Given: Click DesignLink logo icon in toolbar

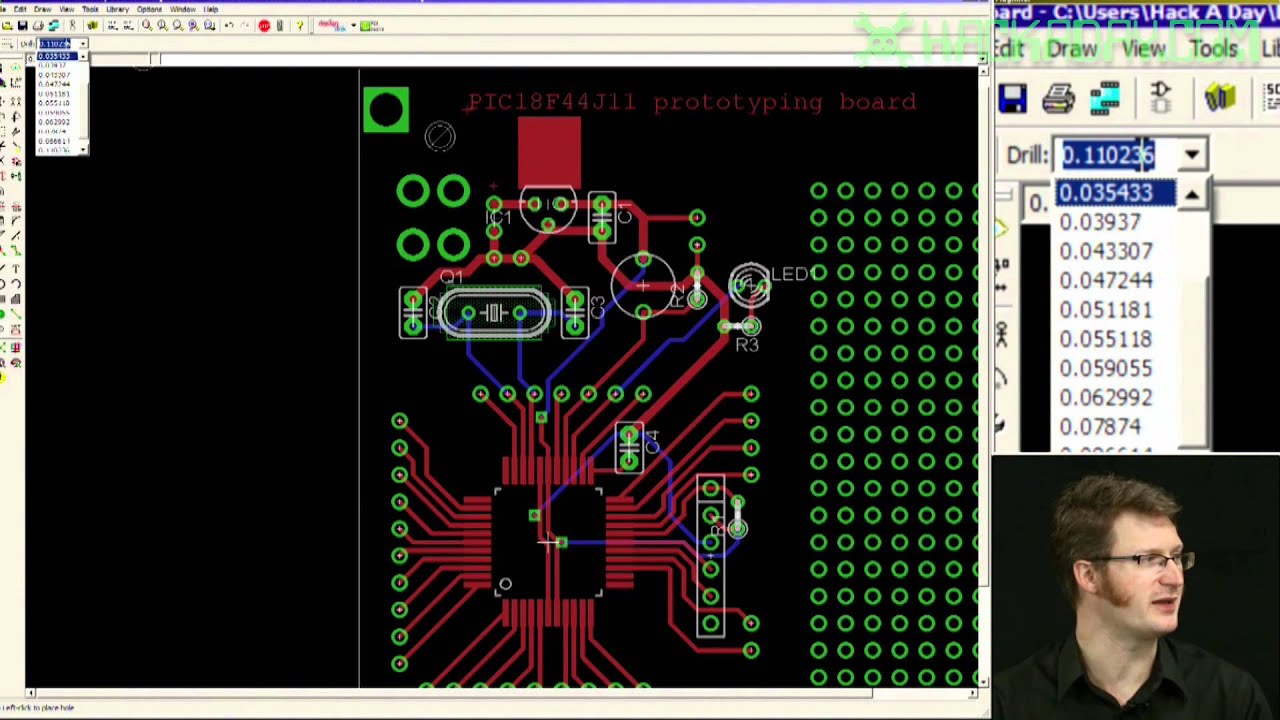Looking at the screenshot, I should click(x=331, y=25).
